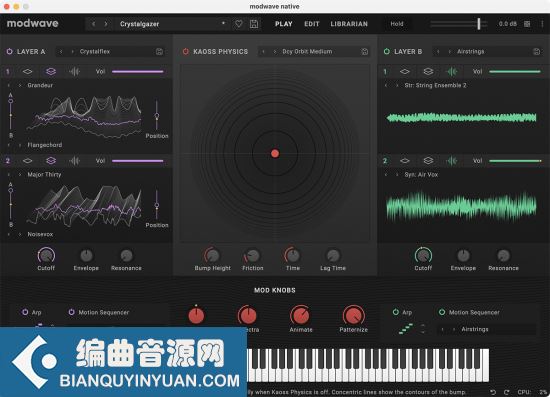The height and width of the screenshot is (397, 550).
Task: Toggle Layer A Motion Sequencer power
Action: point(71,312)
